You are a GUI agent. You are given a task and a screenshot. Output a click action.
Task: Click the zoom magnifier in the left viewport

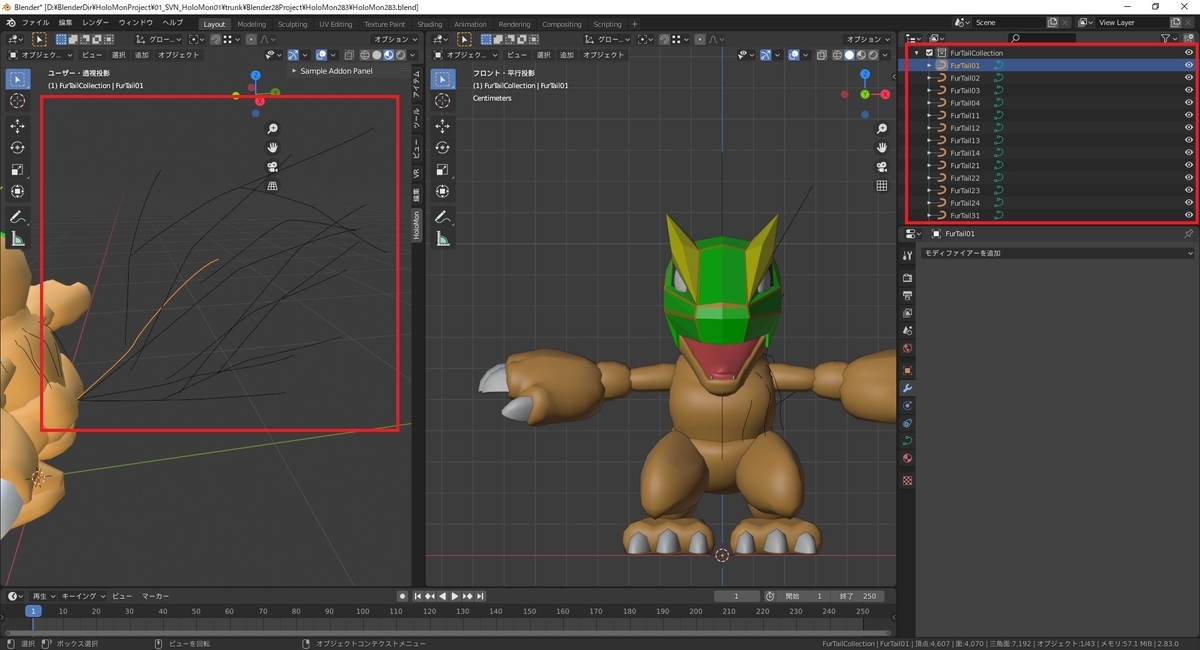pos(272,129)
